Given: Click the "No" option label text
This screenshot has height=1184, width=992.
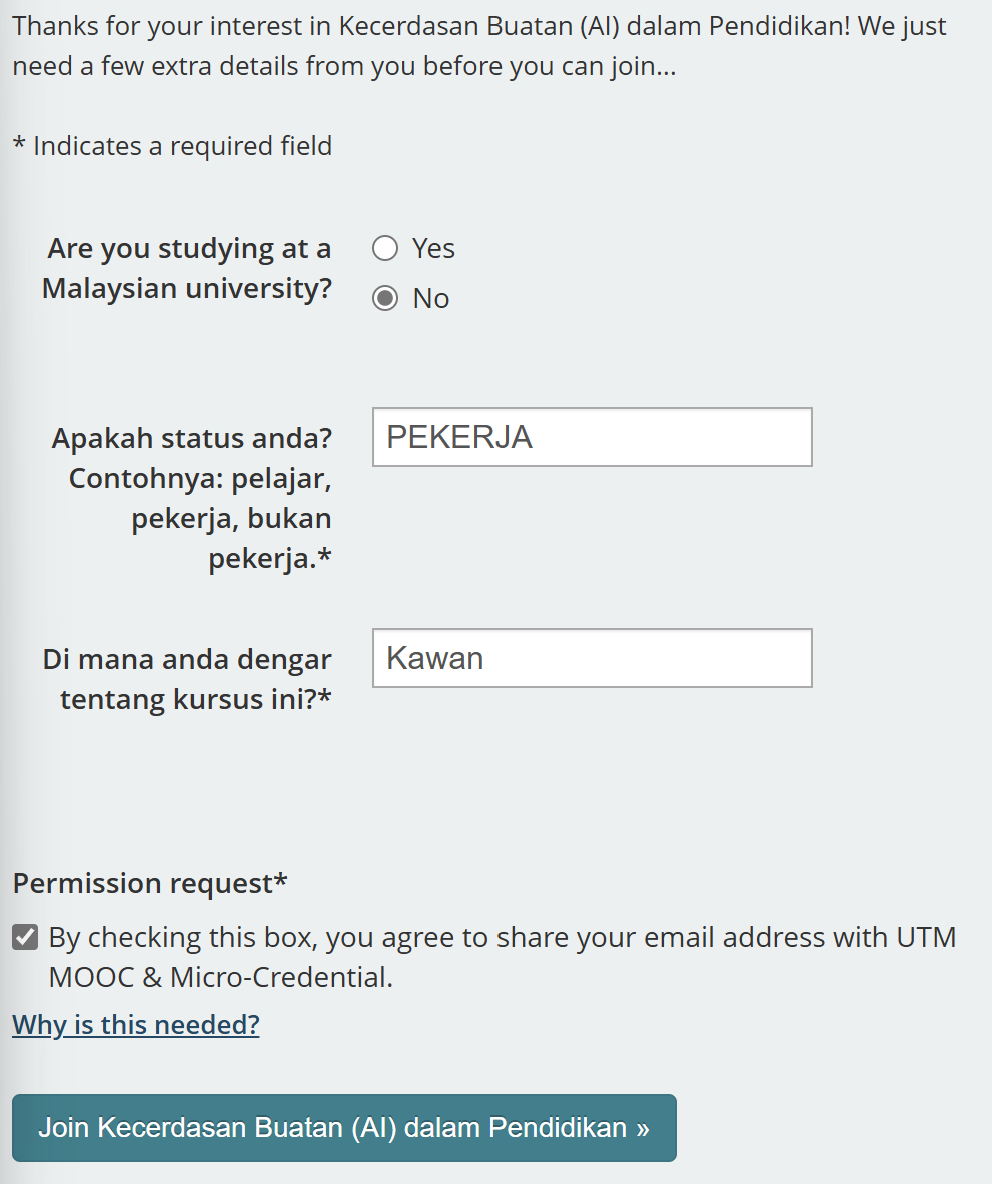Looking at the screenshot, I should 431,298.
